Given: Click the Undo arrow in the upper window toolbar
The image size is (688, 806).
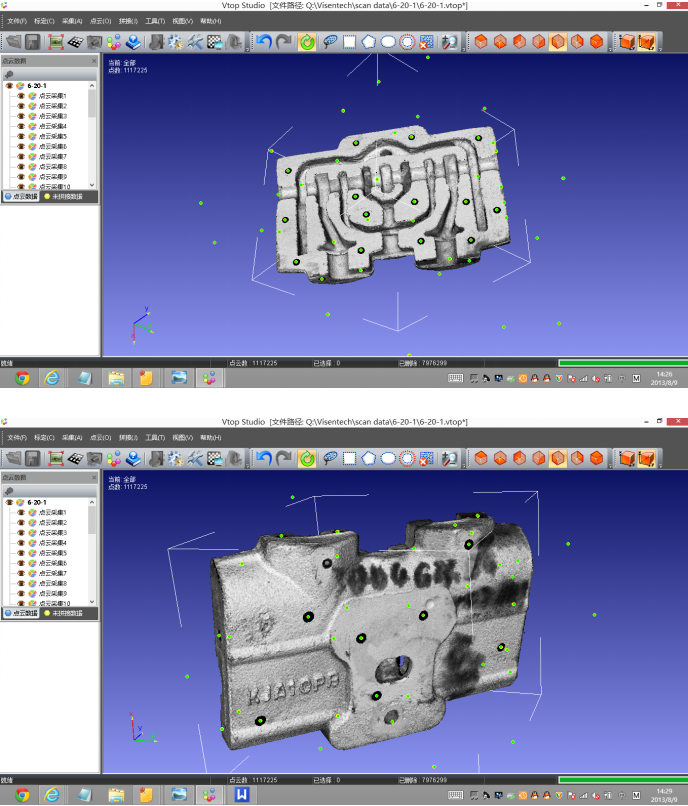Looking at the screenshot, I should [263, 42].
